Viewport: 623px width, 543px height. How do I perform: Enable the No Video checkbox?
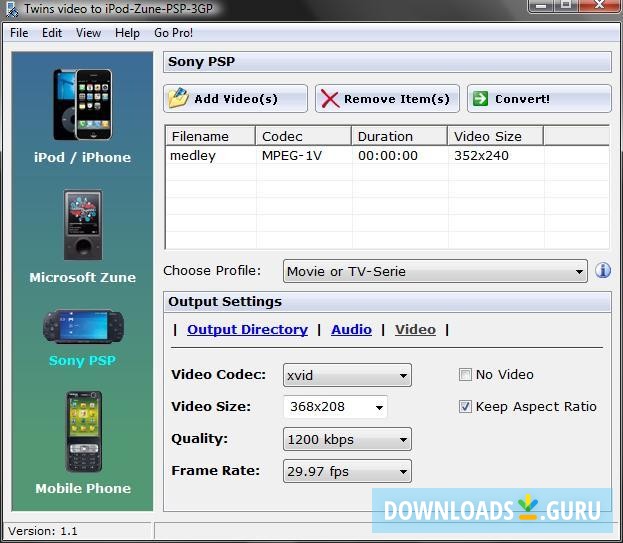point(465,375)
